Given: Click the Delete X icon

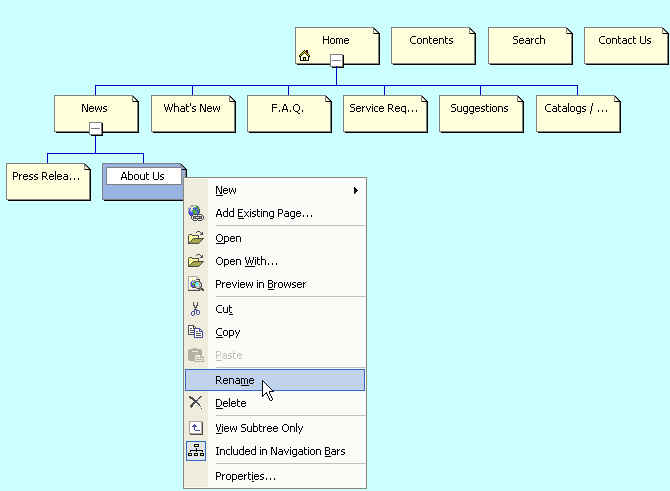Looking at the screenshot, I should click(x=195, y=403).
